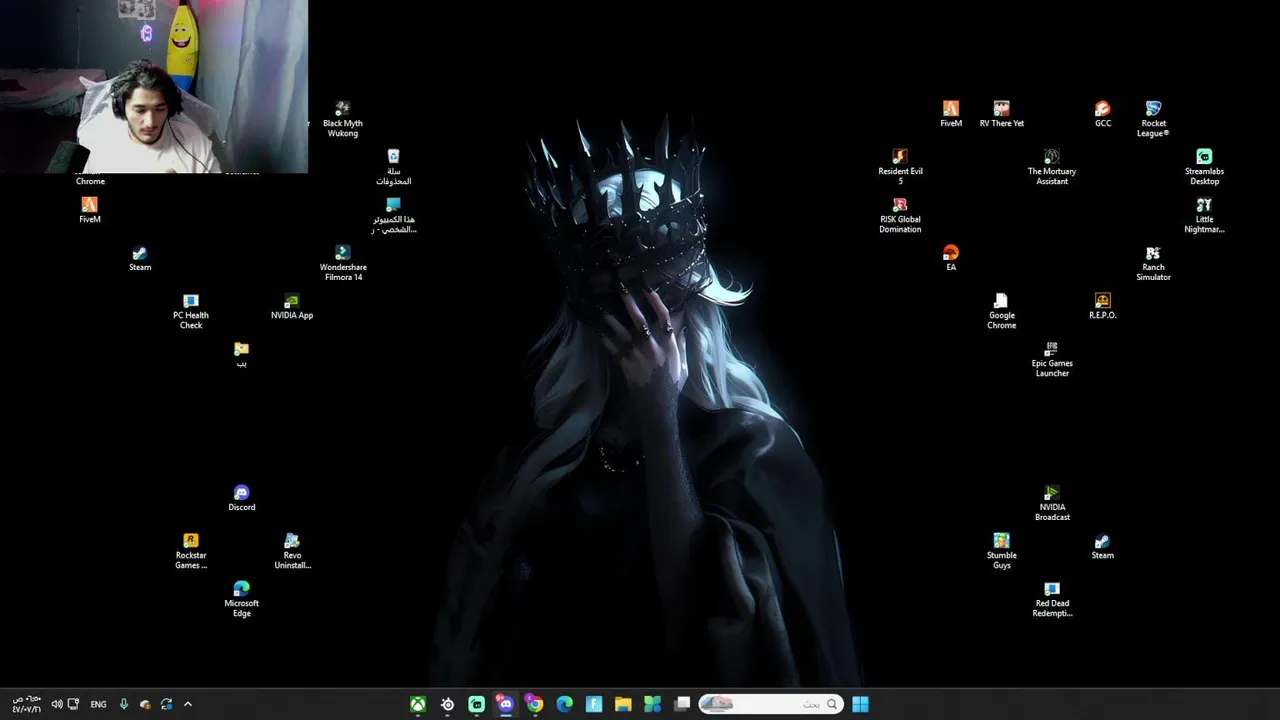Open the volume speaker control

pos(57,704)
